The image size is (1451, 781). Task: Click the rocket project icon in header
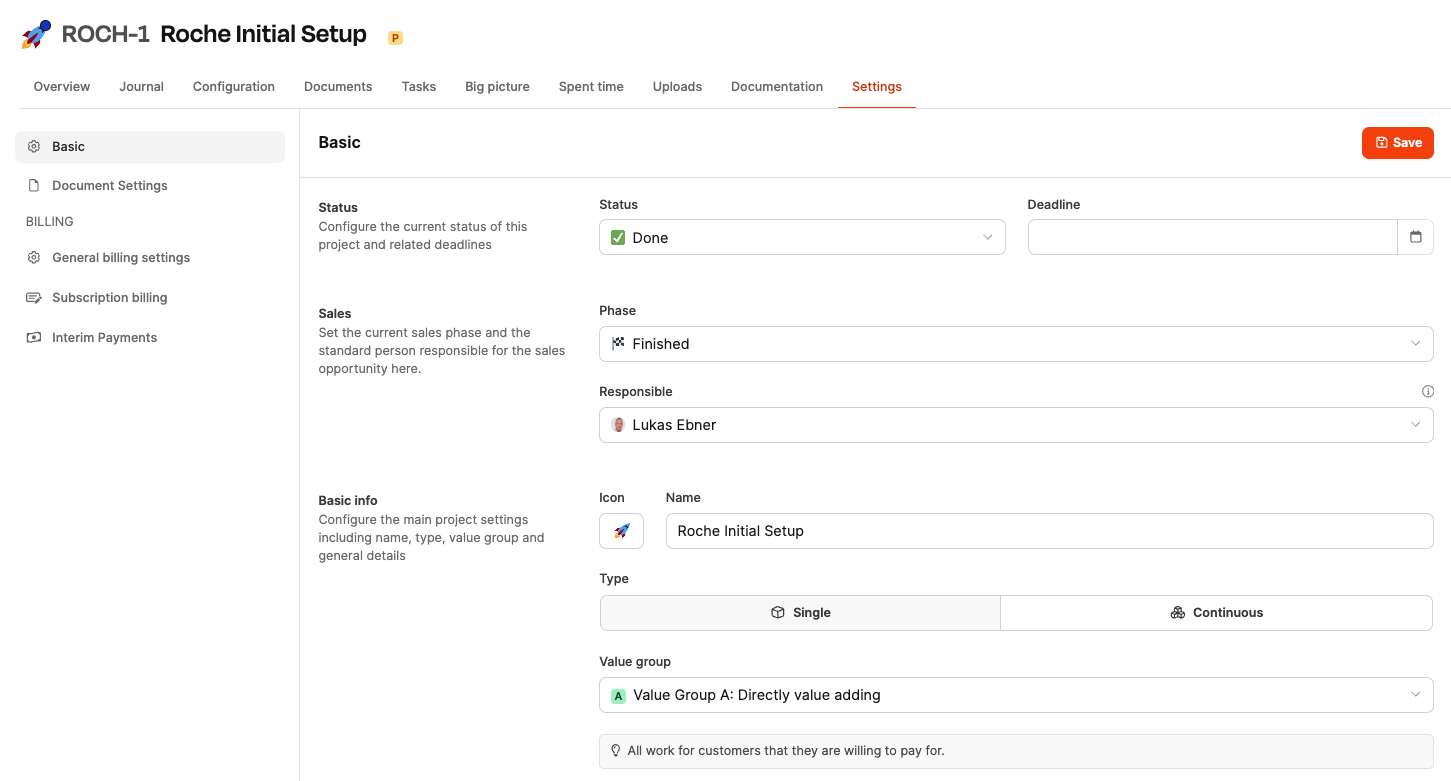click(x=36, y=35)
